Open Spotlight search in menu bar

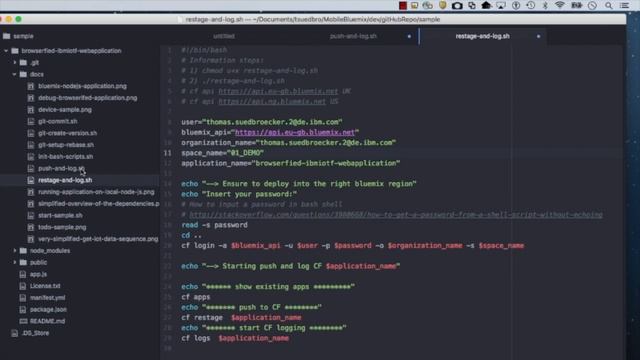[609, 5]
